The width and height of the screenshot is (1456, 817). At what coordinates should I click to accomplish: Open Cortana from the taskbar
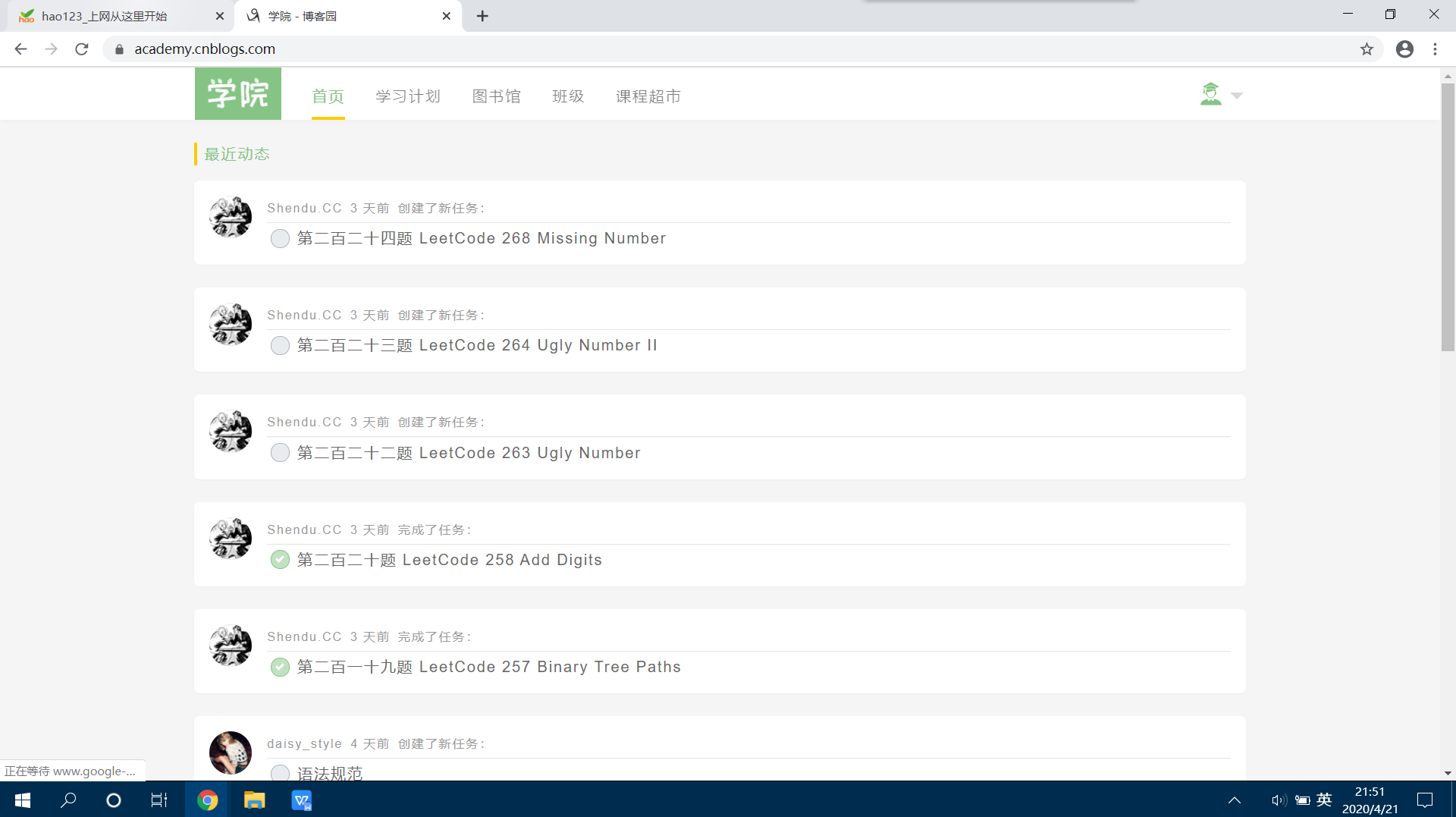tap(114, 800)
